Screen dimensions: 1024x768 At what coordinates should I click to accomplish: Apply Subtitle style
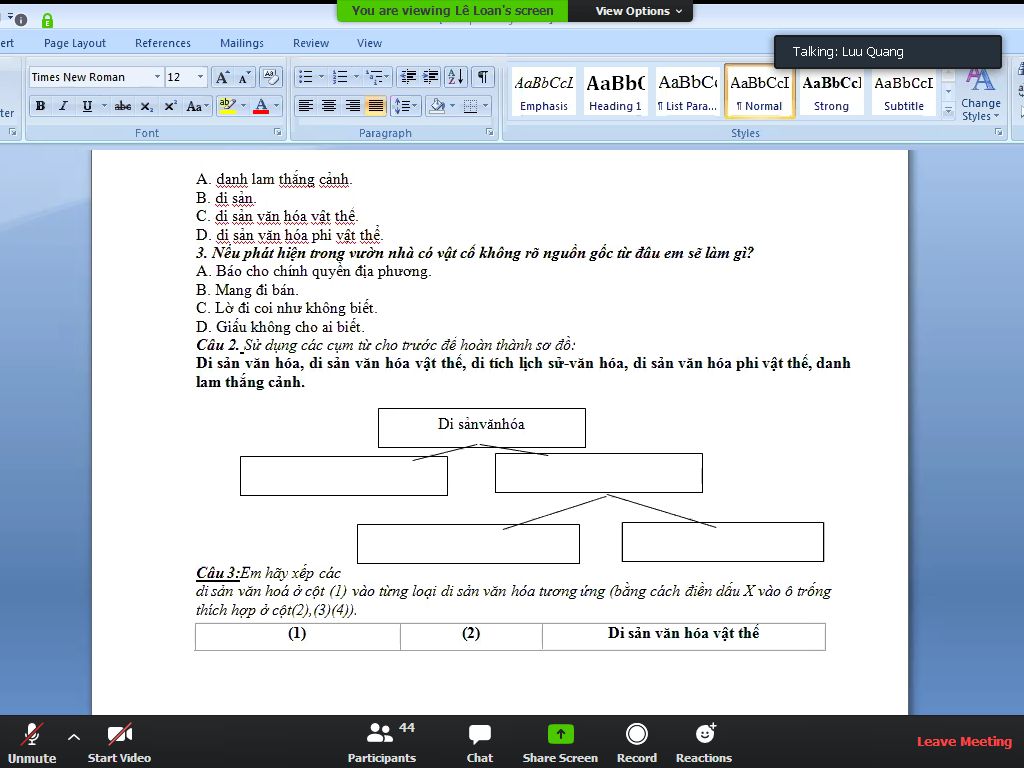pos(904,92)
